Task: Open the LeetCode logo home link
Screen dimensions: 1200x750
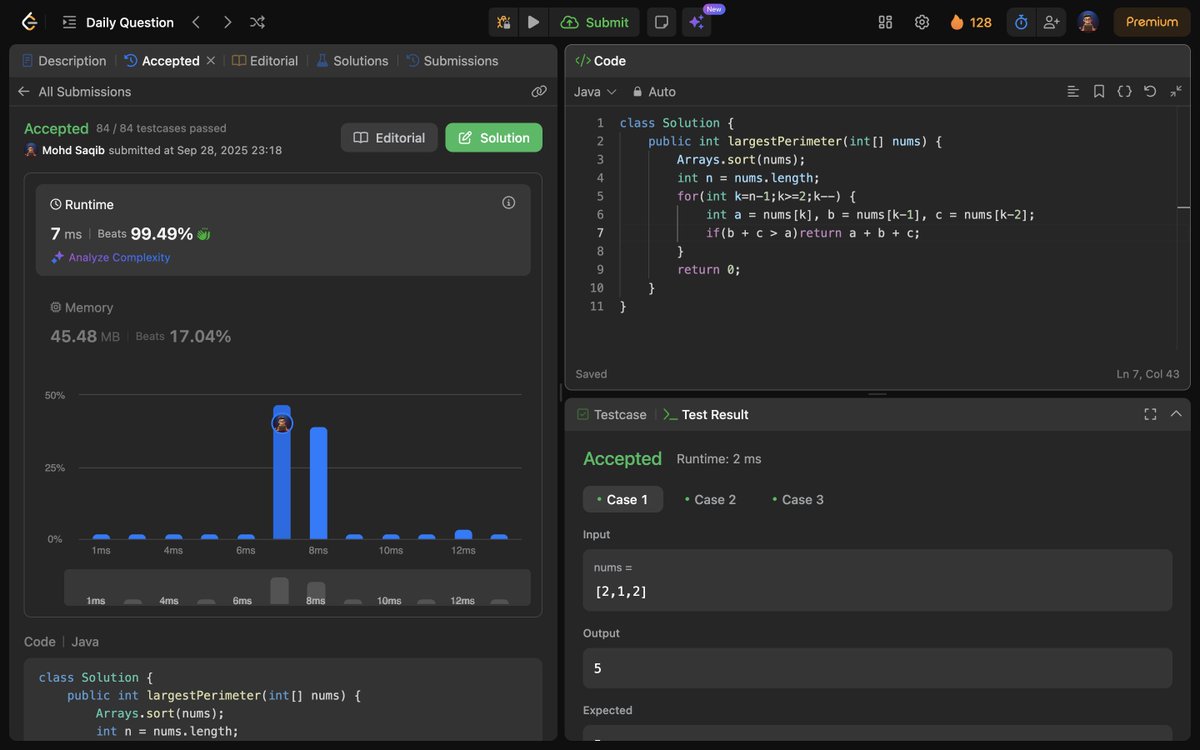Action: click(x=30, y=22)
